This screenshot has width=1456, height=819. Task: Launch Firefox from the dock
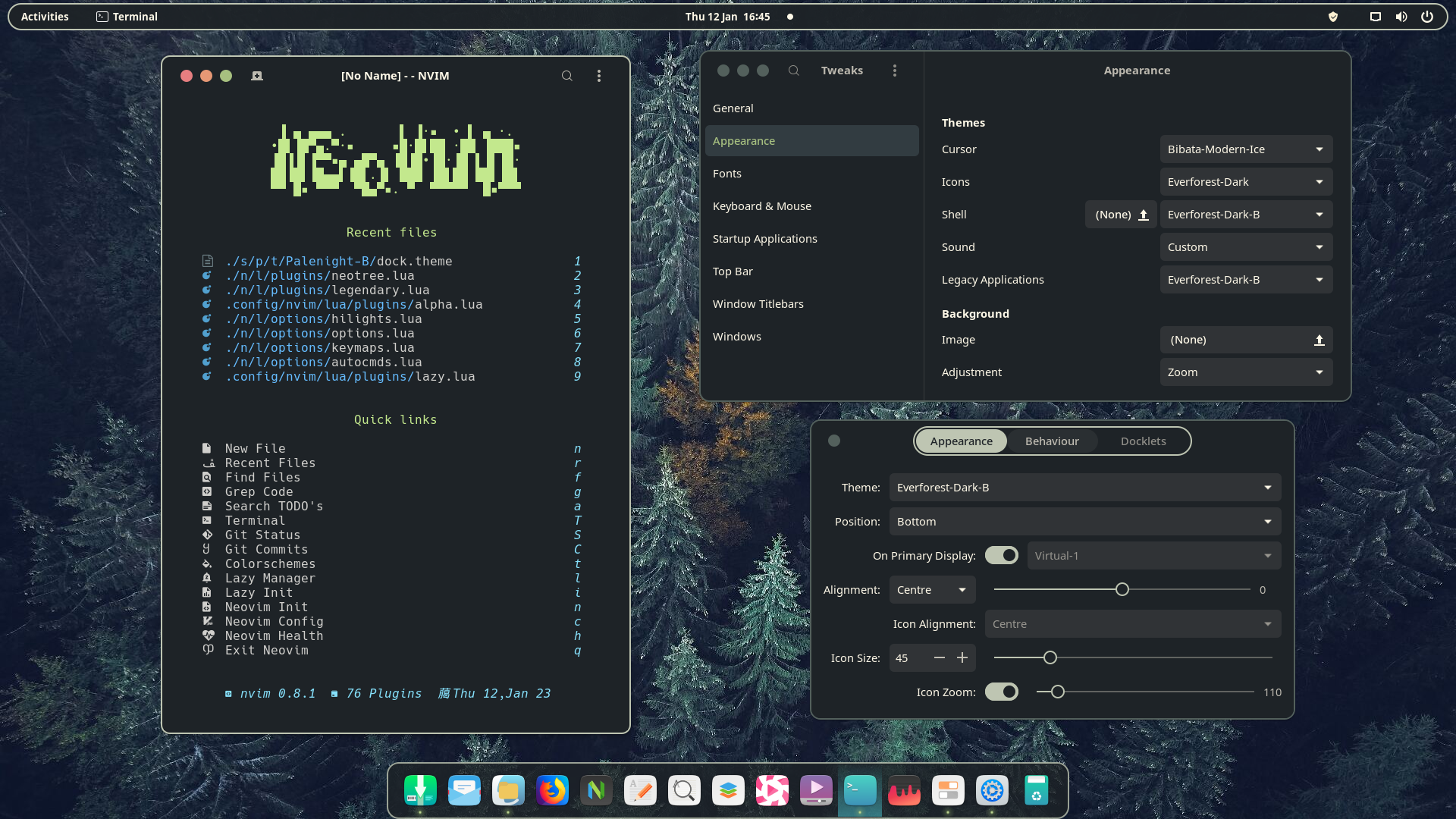[x=552, y=790]
